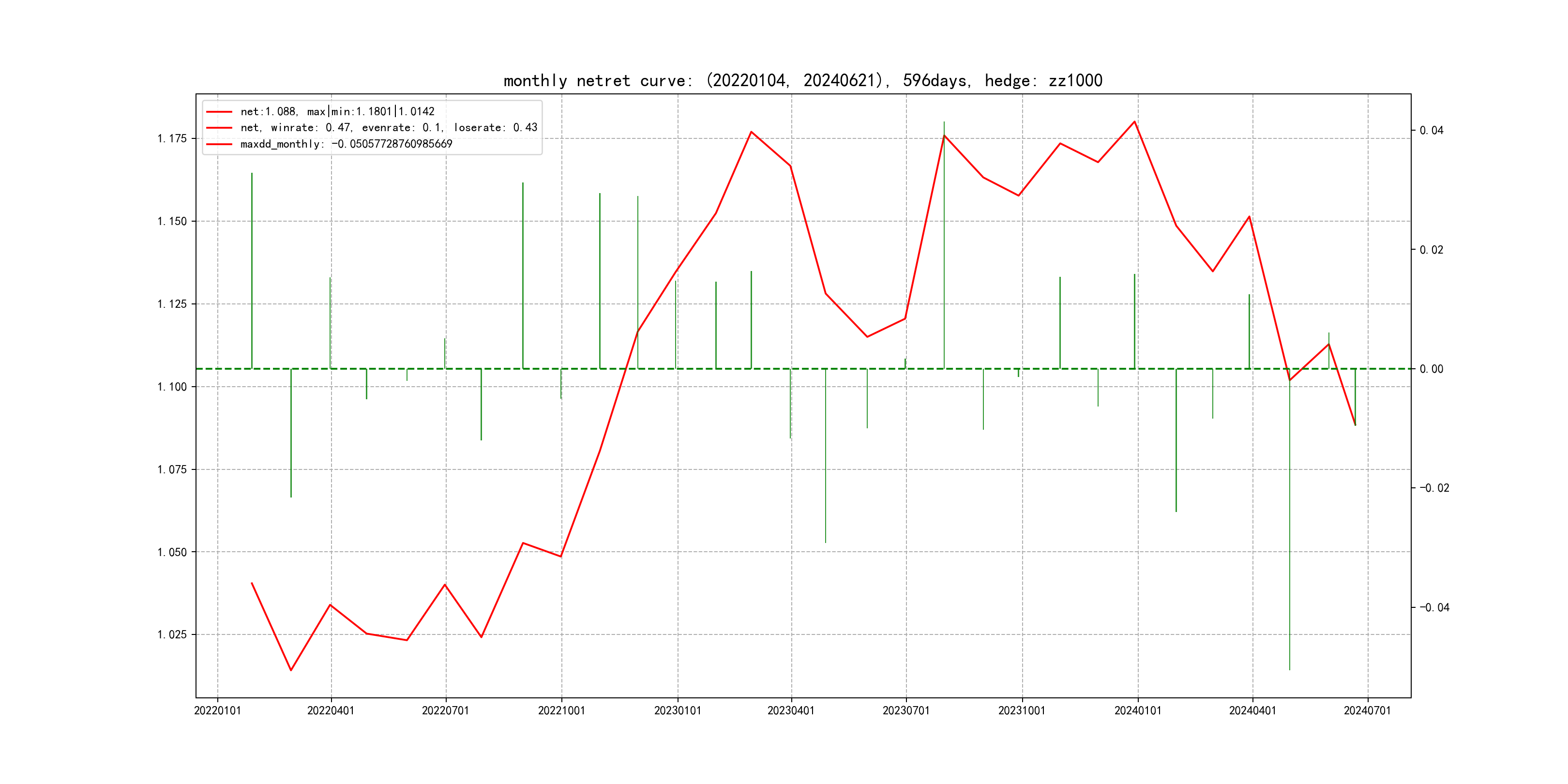Click right y-axis label −0.04

[1434, 607]
